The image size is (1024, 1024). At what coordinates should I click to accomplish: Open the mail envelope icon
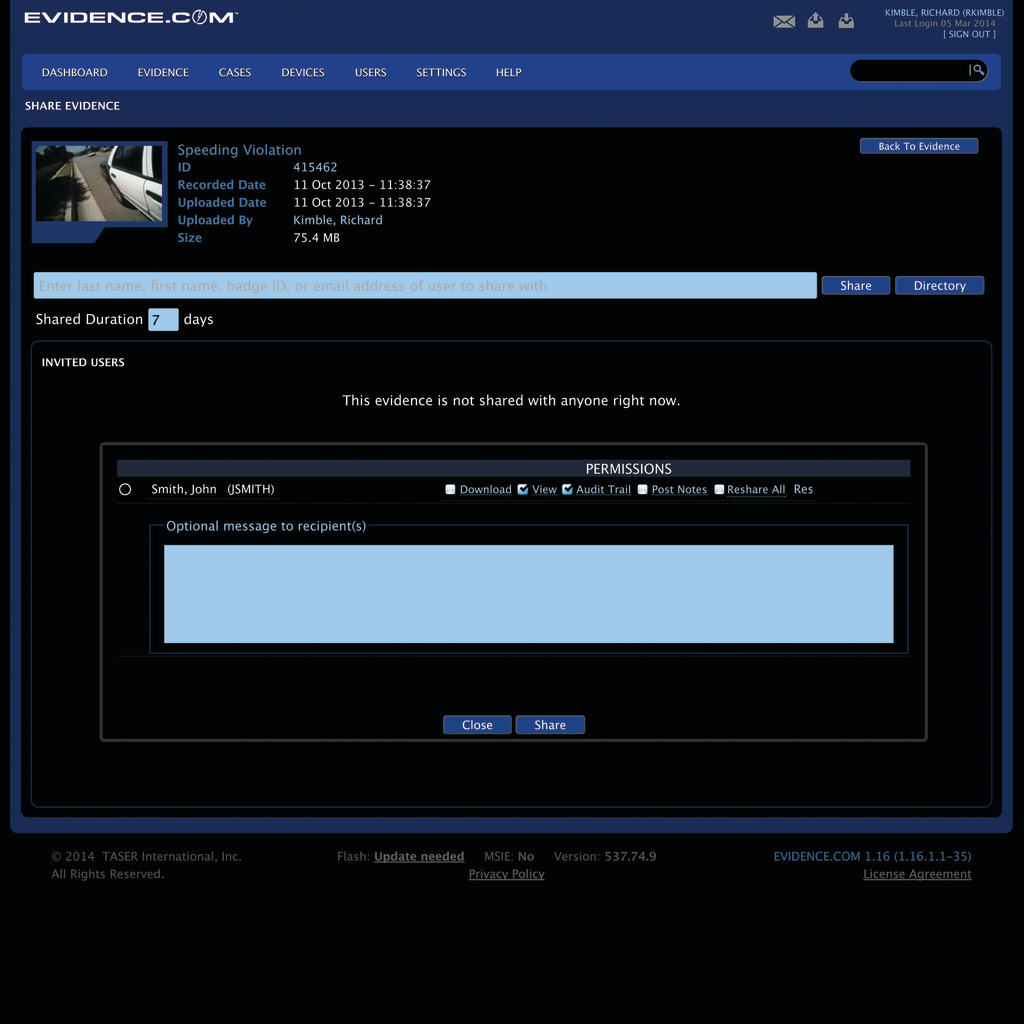coord(784,21)
